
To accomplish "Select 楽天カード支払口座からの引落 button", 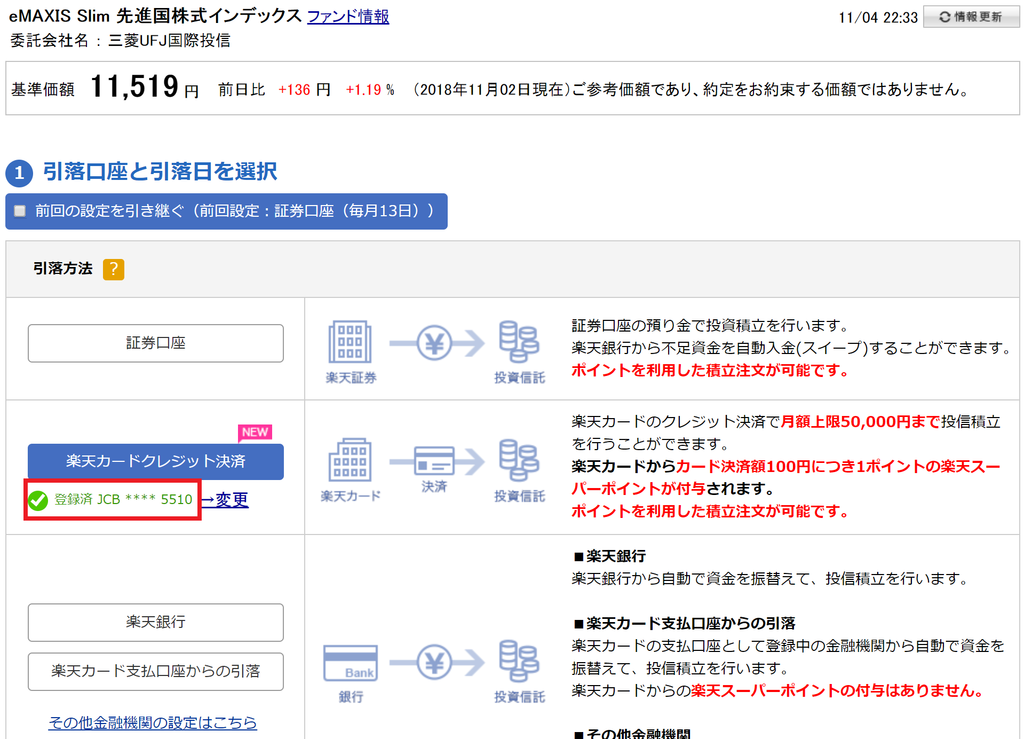I will pyautogui.click(x=155, y=671).
